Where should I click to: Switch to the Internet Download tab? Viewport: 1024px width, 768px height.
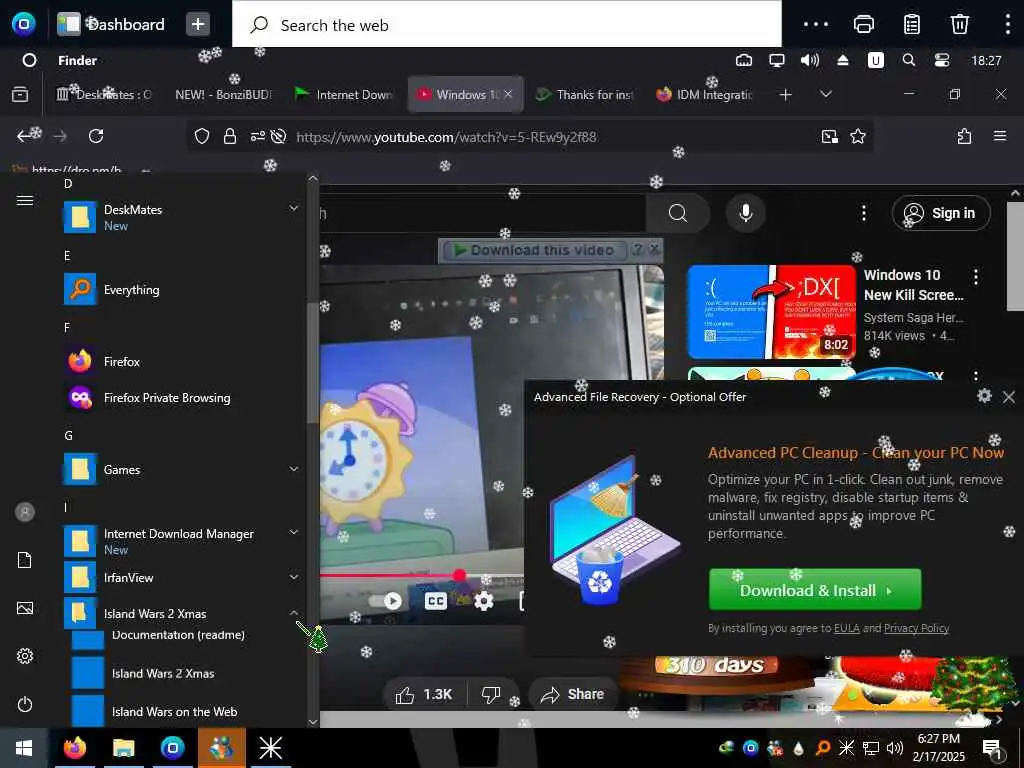tap(344, 95)
